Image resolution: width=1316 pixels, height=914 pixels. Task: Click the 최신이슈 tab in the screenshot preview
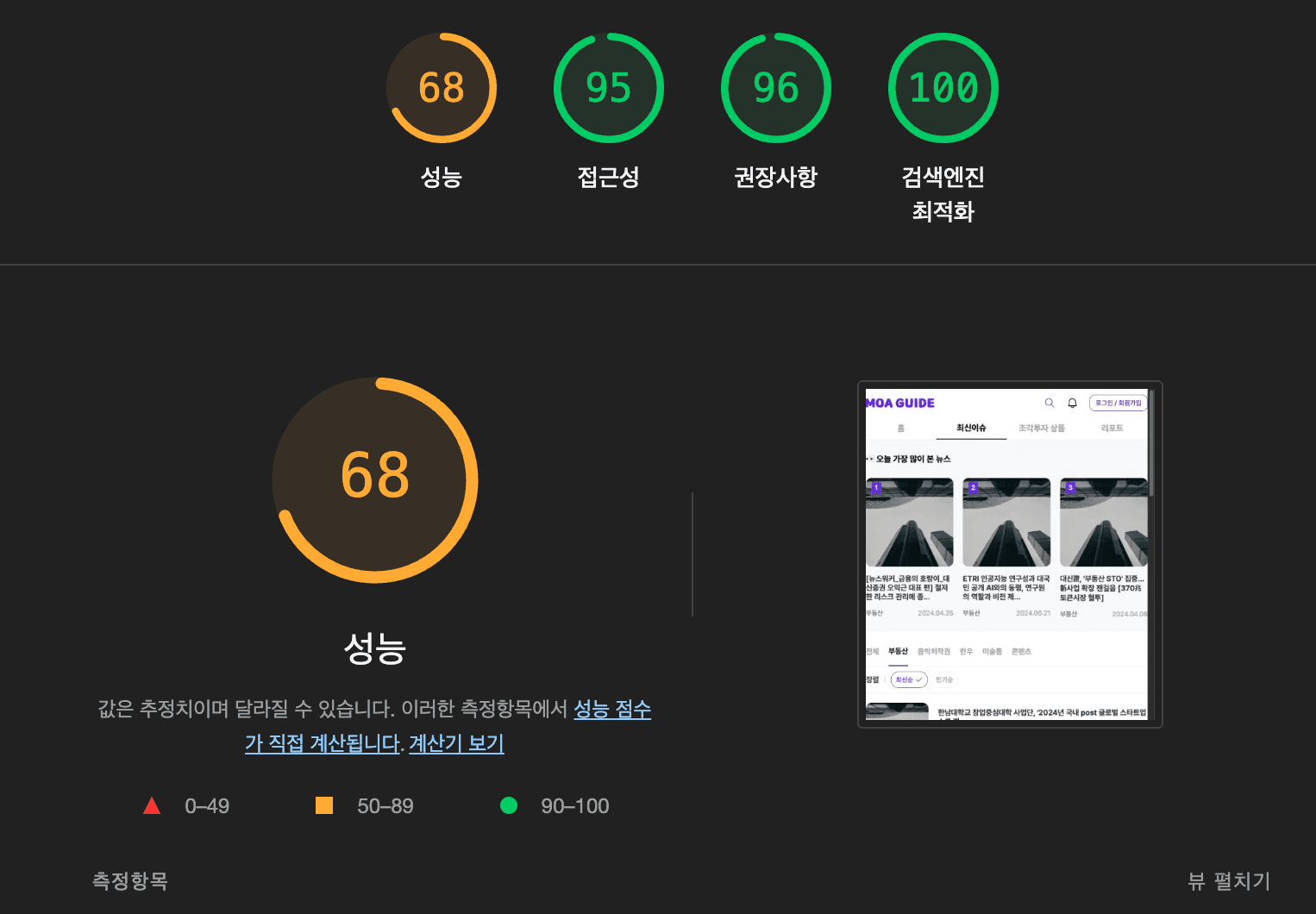(971, 428)
